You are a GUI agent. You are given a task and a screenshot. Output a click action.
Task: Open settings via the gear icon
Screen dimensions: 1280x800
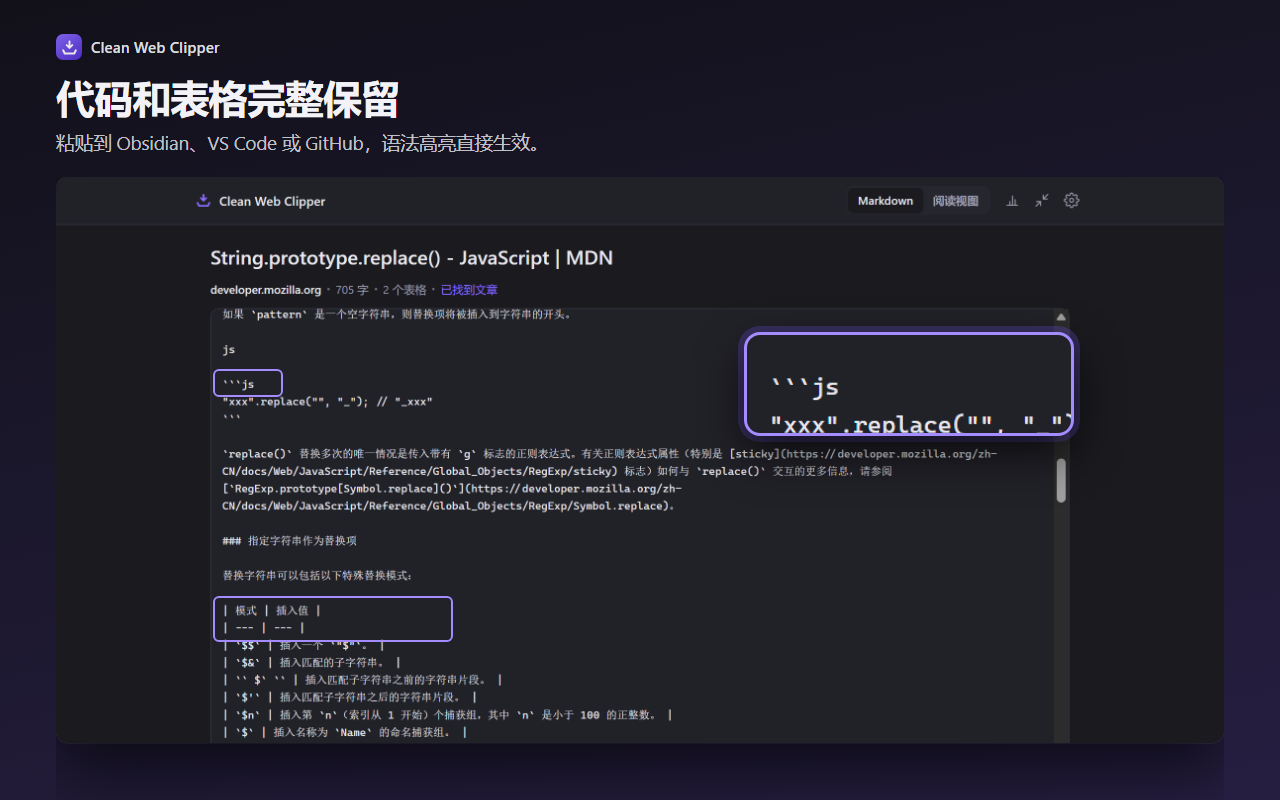(1071, 200)
